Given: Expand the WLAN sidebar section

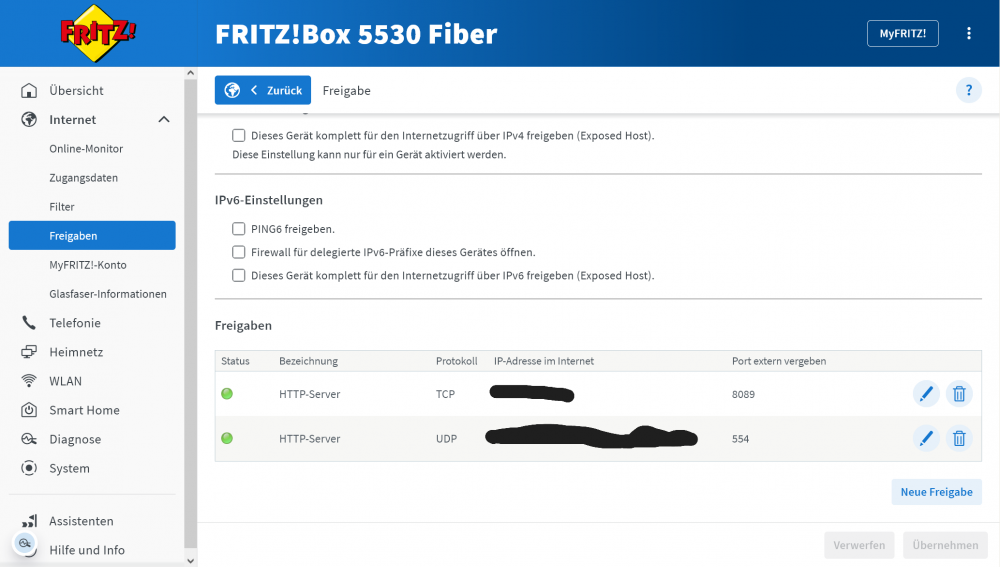Looking at the screenshot, I should (65, 381).
